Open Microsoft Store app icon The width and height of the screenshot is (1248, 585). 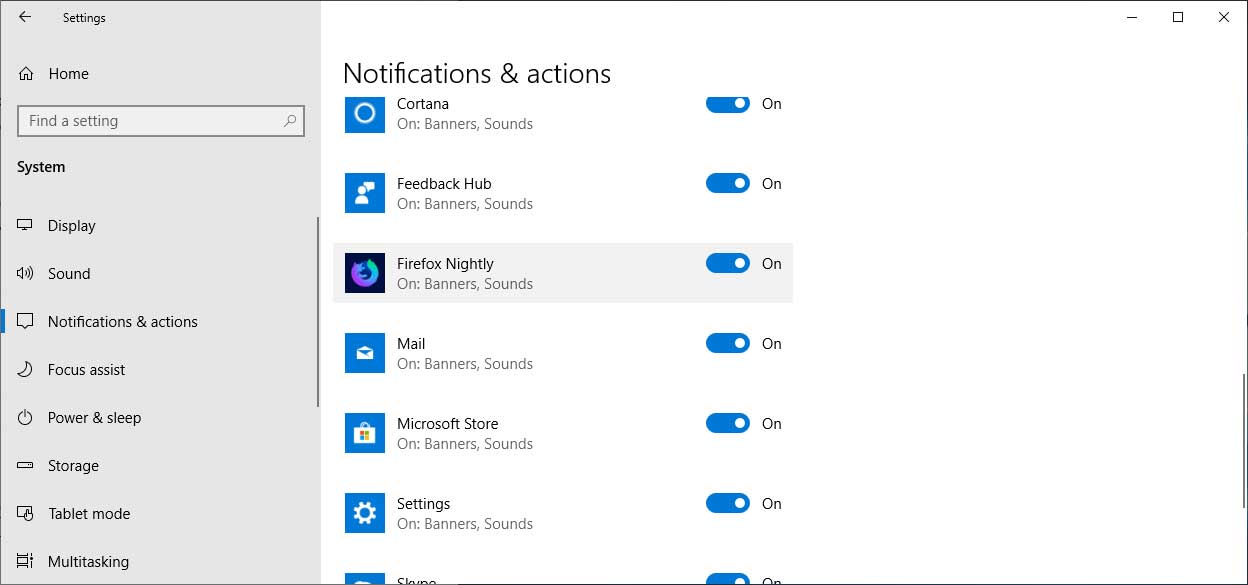[365, 433]
